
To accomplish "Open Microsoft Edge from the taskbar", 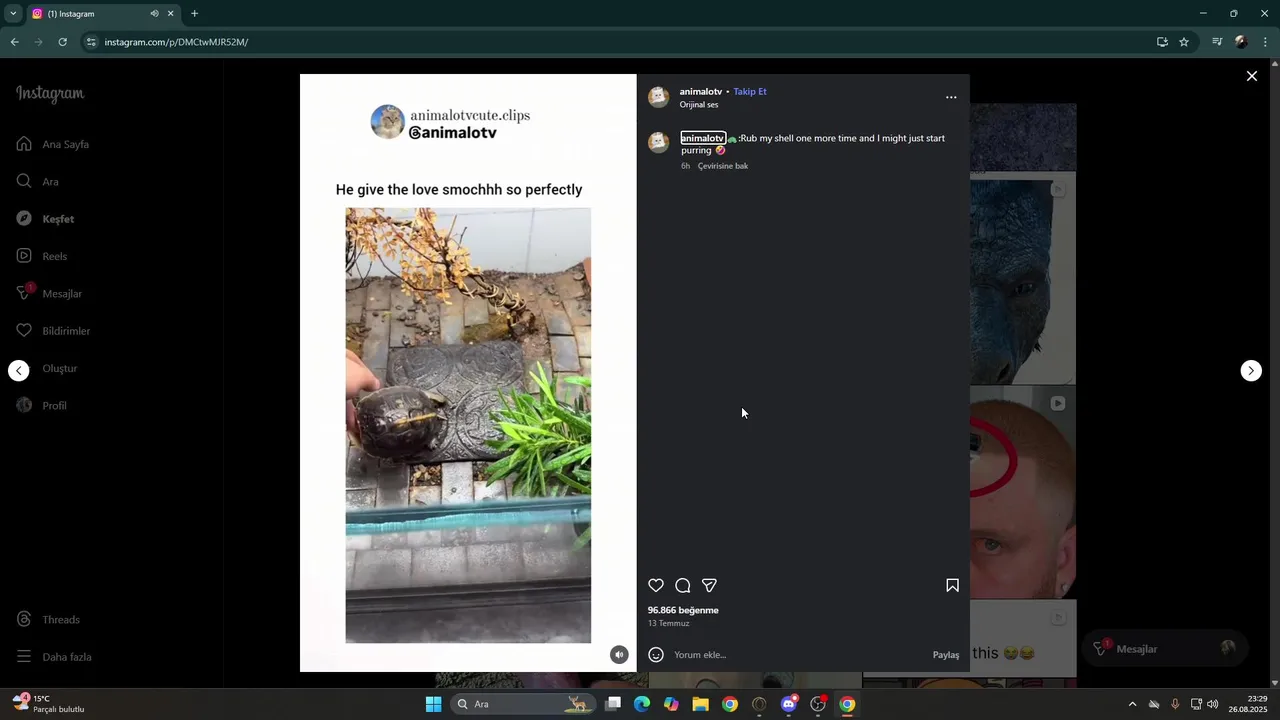I will tap(642, 704).
